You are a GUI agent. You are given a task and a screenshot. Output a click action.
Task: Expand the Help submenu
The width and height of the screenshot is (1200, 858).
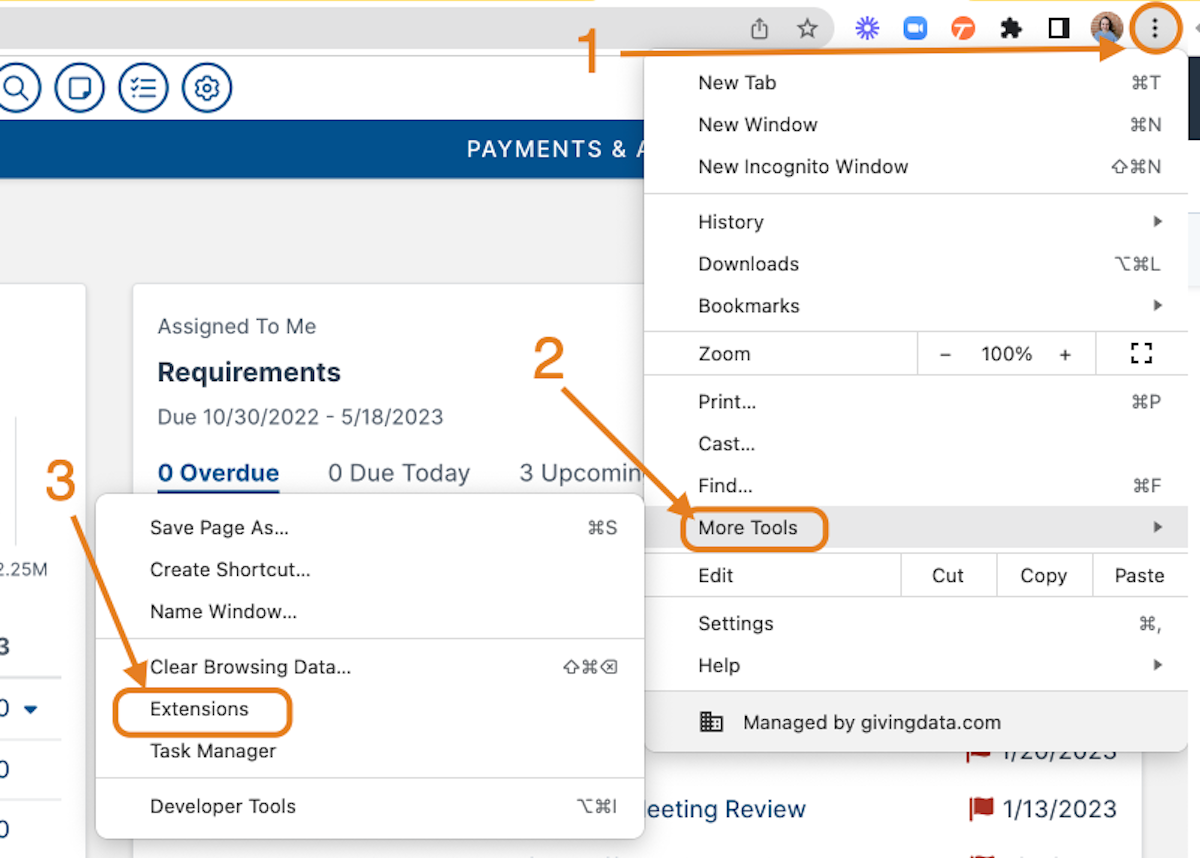tap(915, 666)
